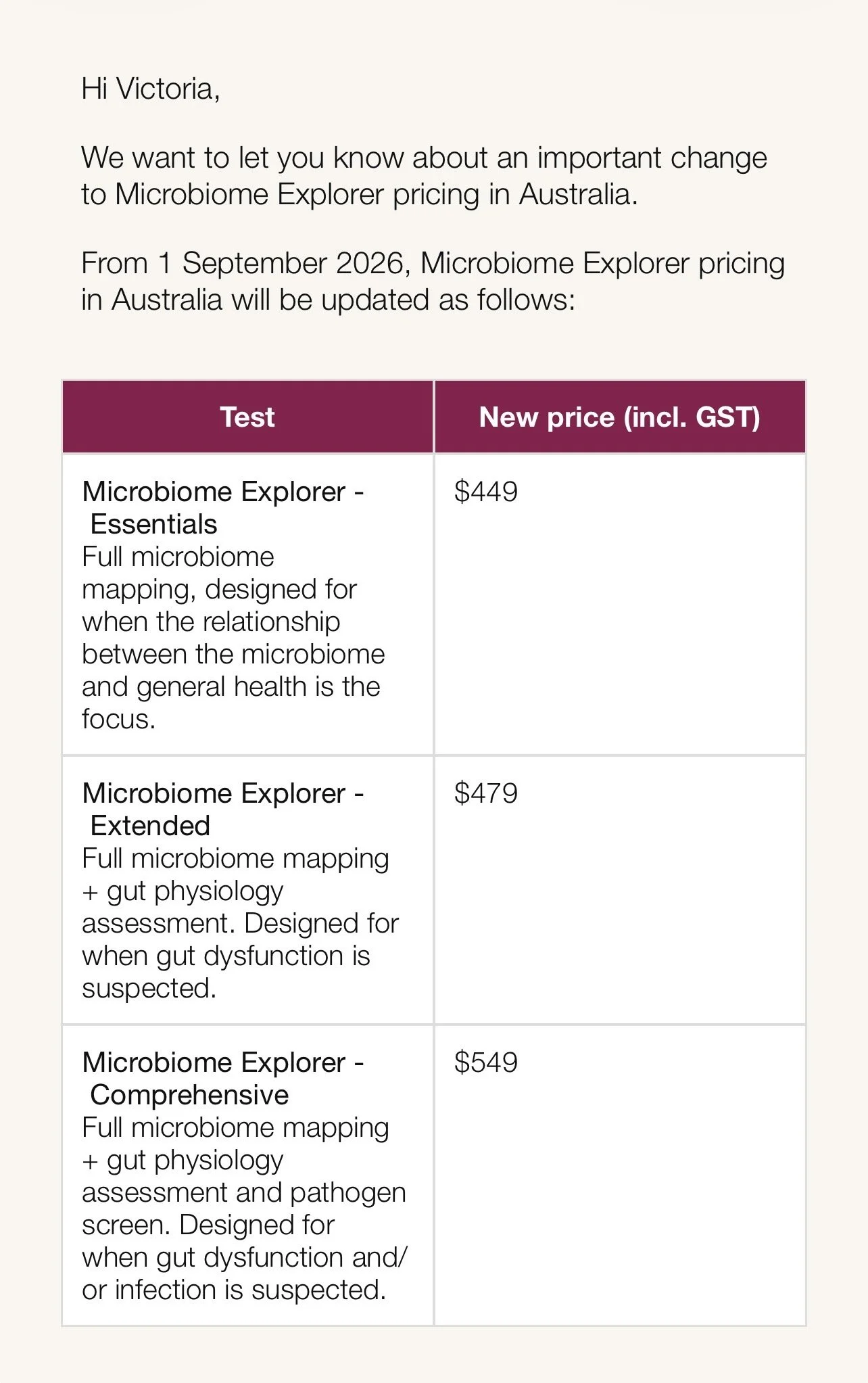Click the Extended gut physiology assessment description
868x1383 pixels.
[240, 924]
